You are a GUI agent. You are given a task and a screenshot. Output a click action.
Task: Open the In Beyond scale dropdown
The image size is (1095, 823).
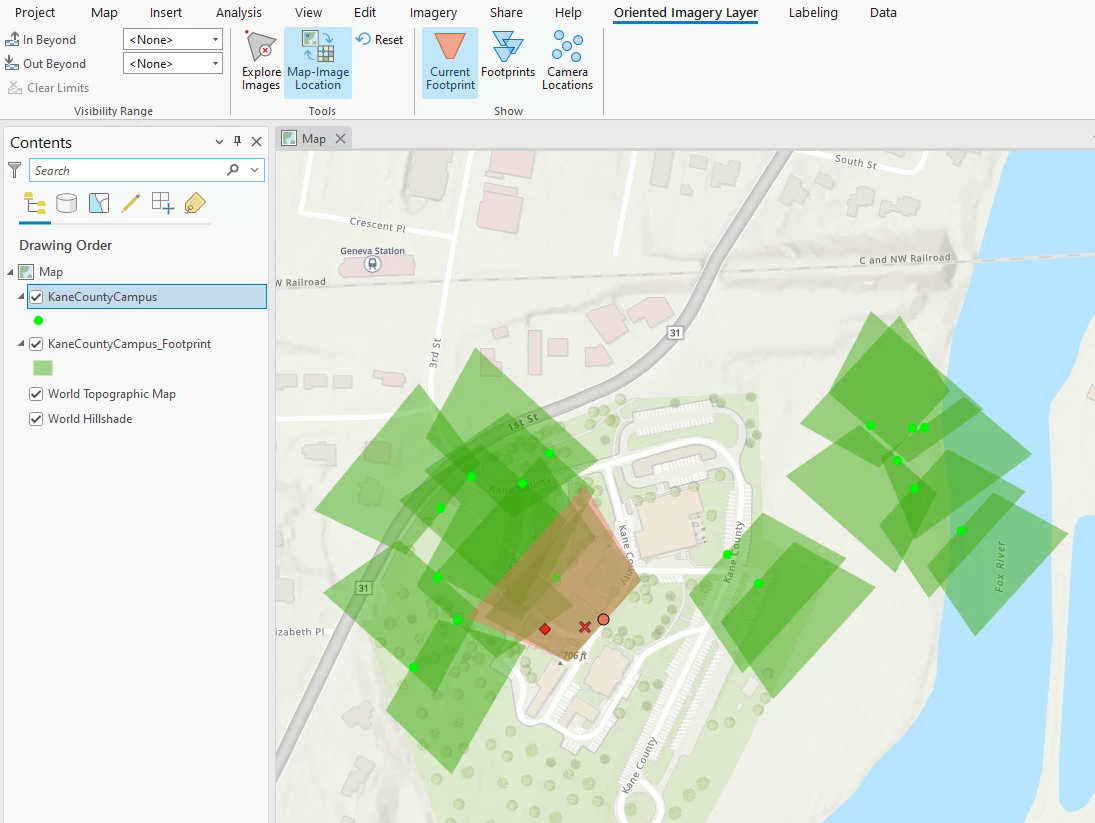tap(172, 40)
